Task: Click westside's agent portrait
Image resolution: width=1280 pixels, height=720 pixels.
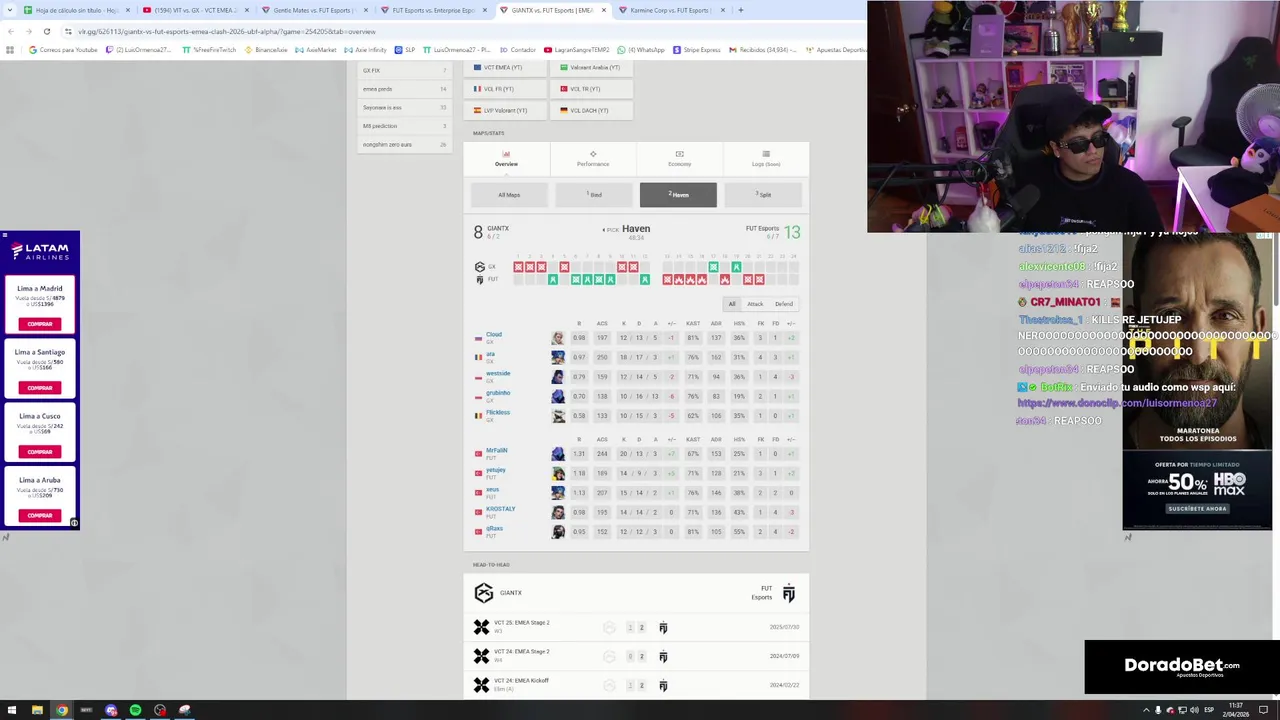Action: (x=558, y=377)
